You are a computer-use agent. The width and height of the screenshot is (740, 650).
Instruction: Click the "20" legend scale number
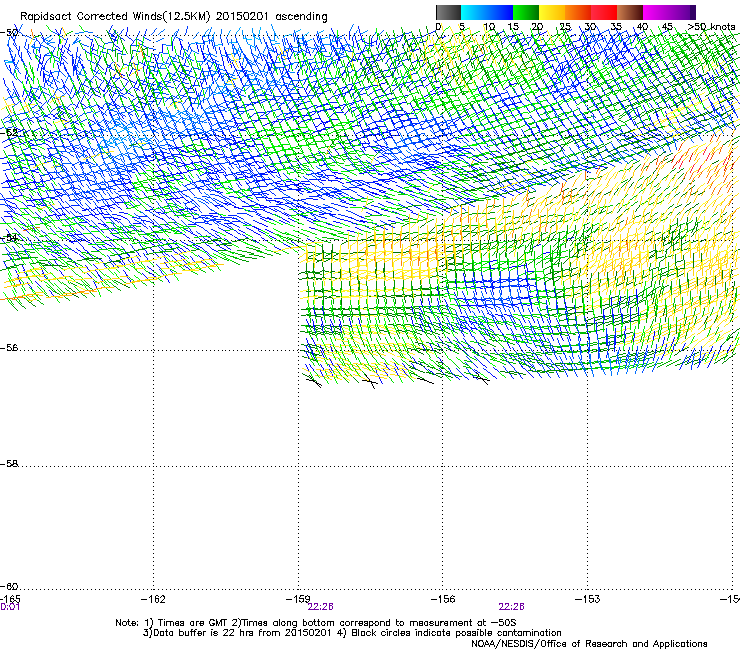537,27
